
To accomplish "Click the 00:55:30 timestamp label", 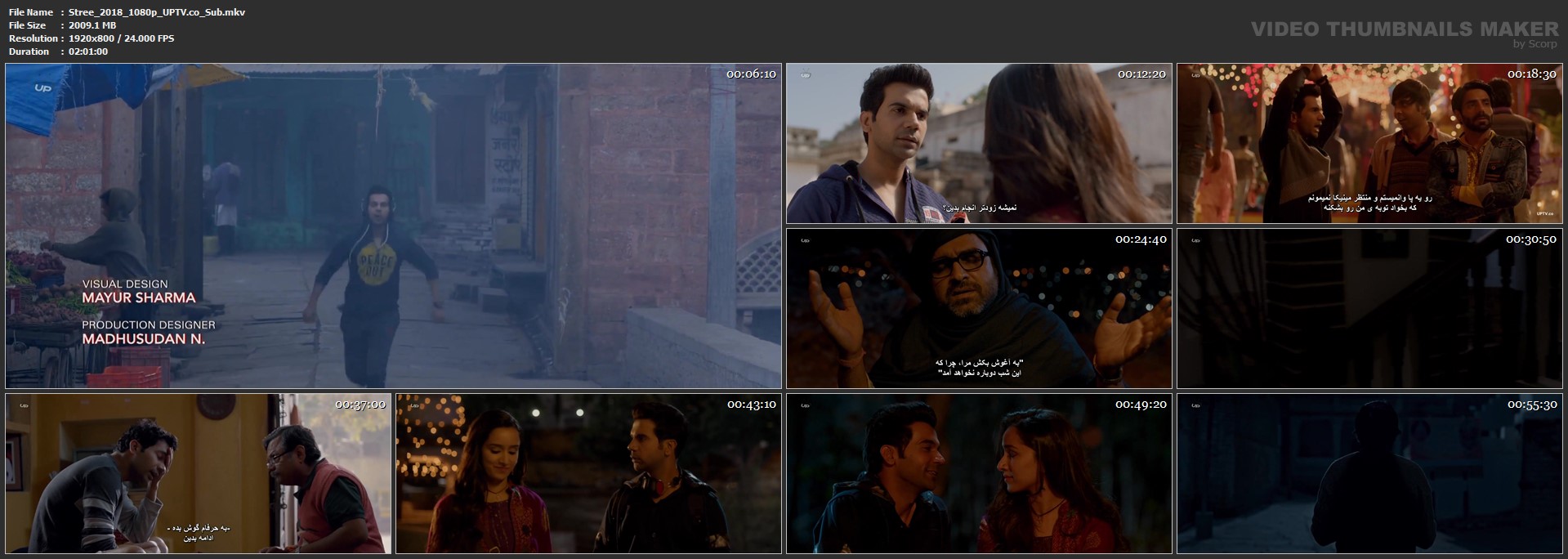I will pos(1532,405).
